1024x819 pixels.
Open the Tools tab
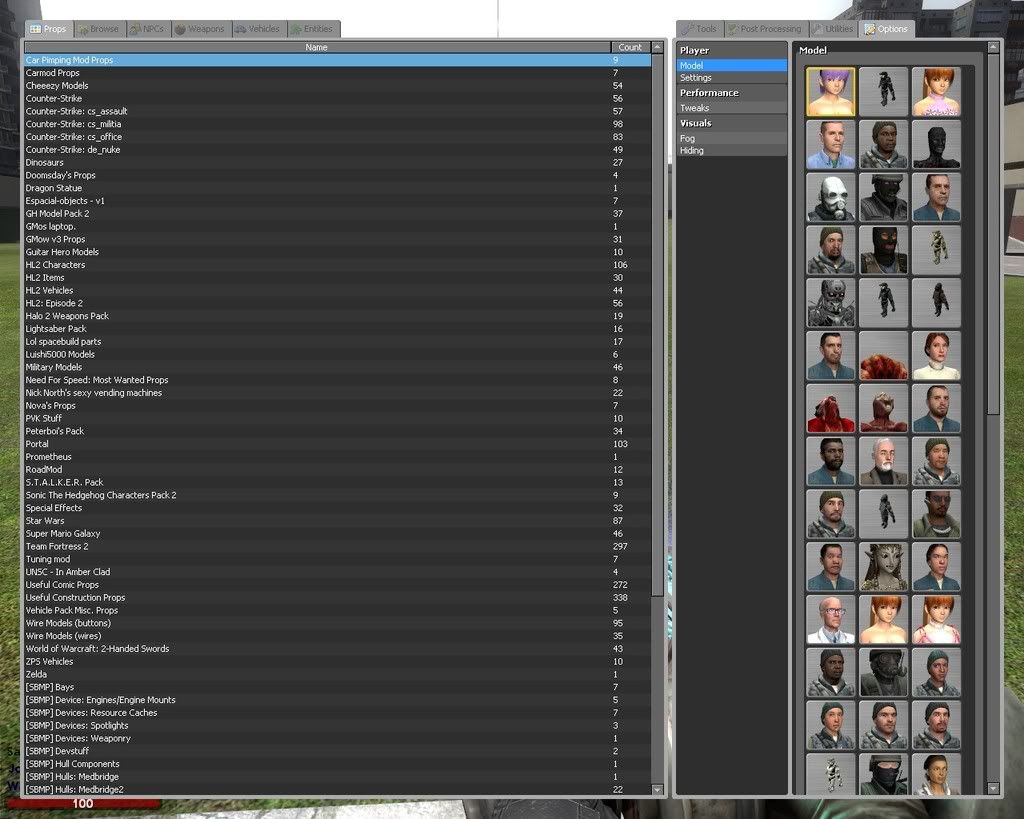[700, 29]
